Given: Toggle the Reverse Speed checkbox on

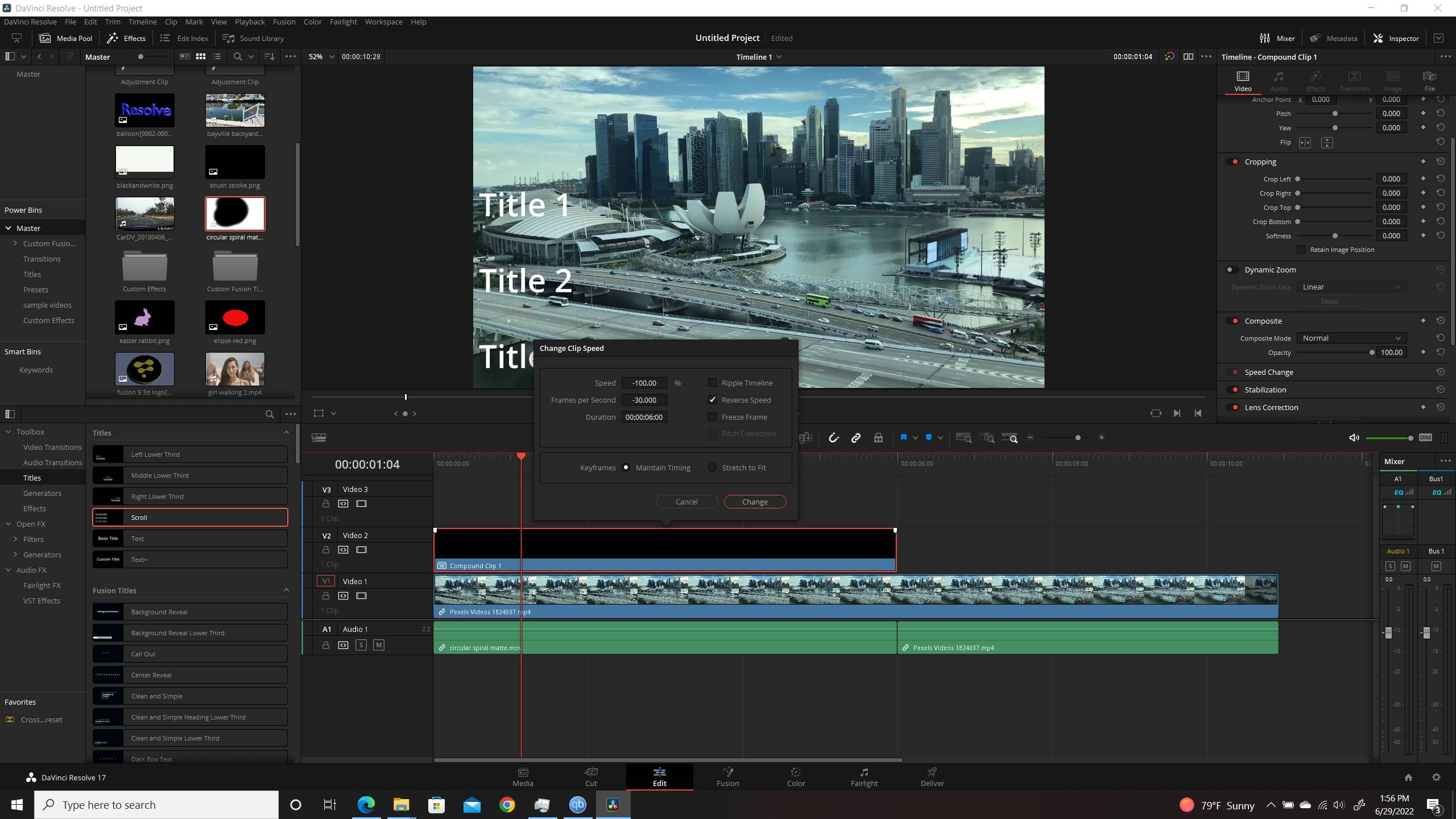Looking at the screenshot, I should pos(713,400).
